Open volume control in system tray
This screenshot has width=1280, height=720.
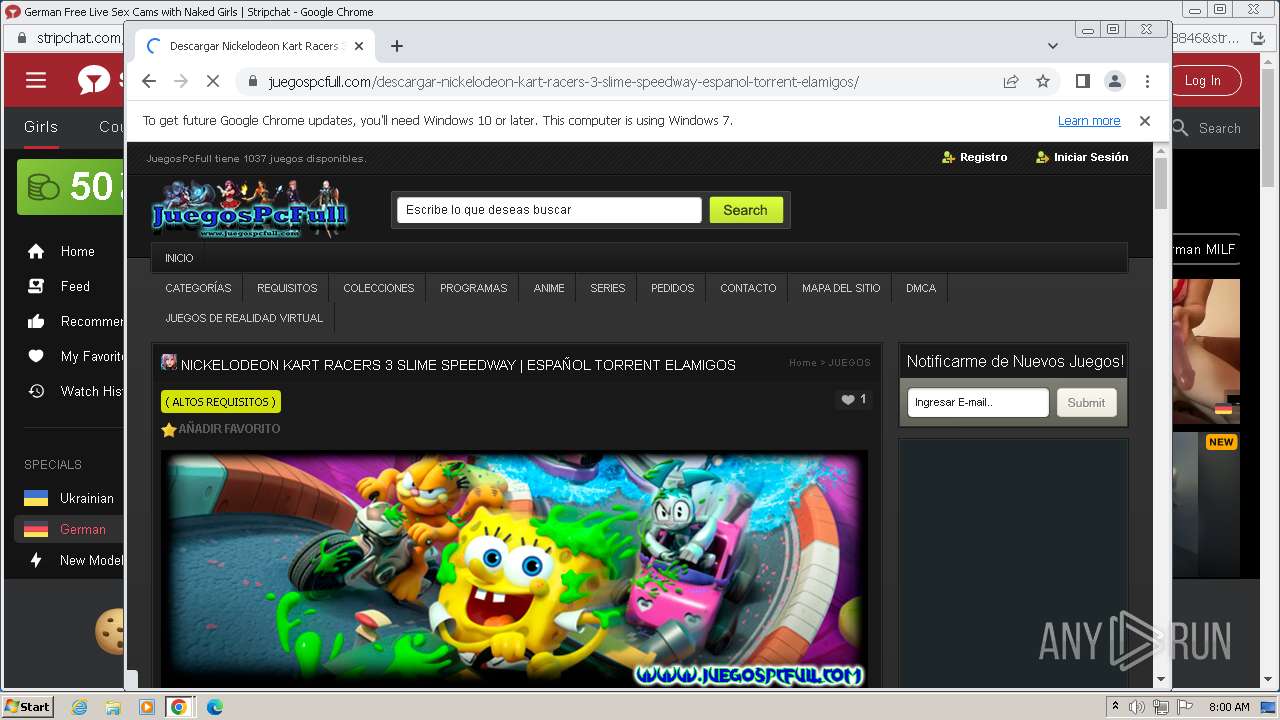pos(1137,707)
